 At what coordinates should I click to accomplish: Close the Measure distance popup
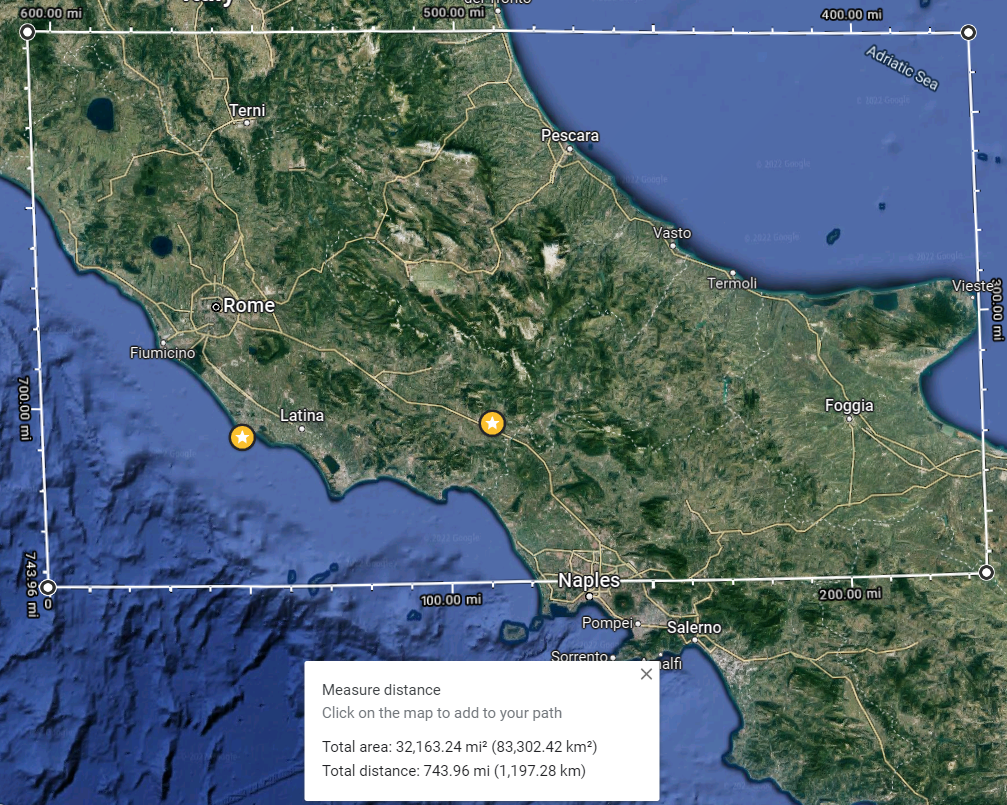(646, 674)
